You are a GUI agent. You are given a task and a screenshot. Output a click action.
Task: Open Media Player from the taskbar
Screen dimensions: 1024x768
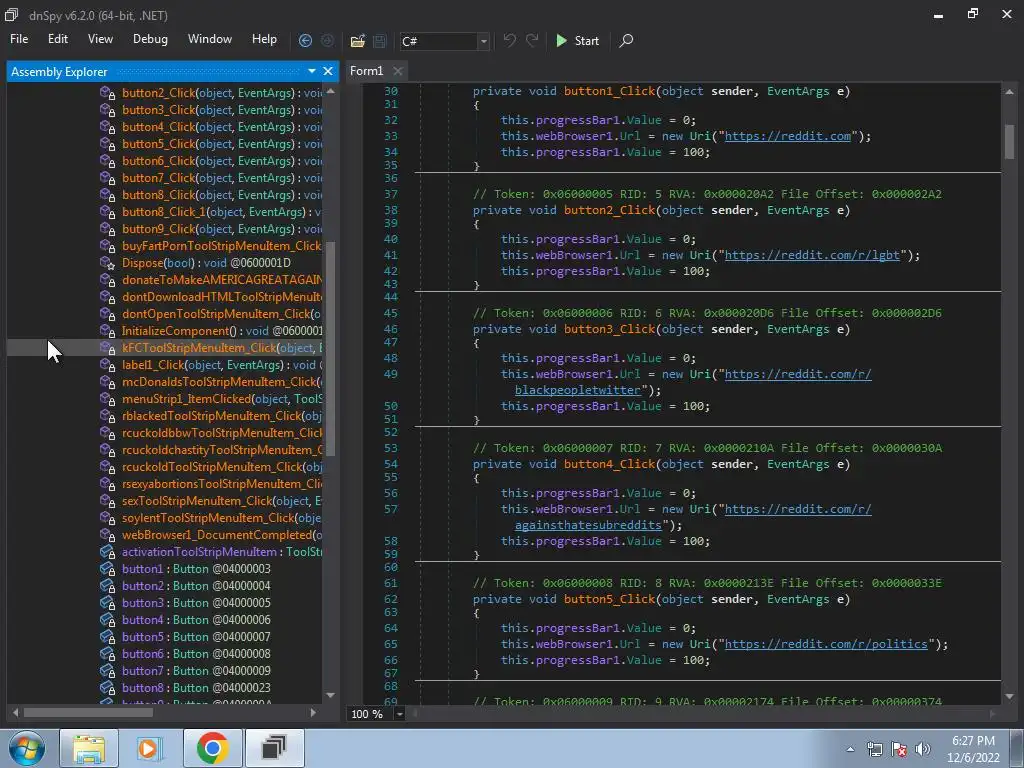click(x=150, y=748)
